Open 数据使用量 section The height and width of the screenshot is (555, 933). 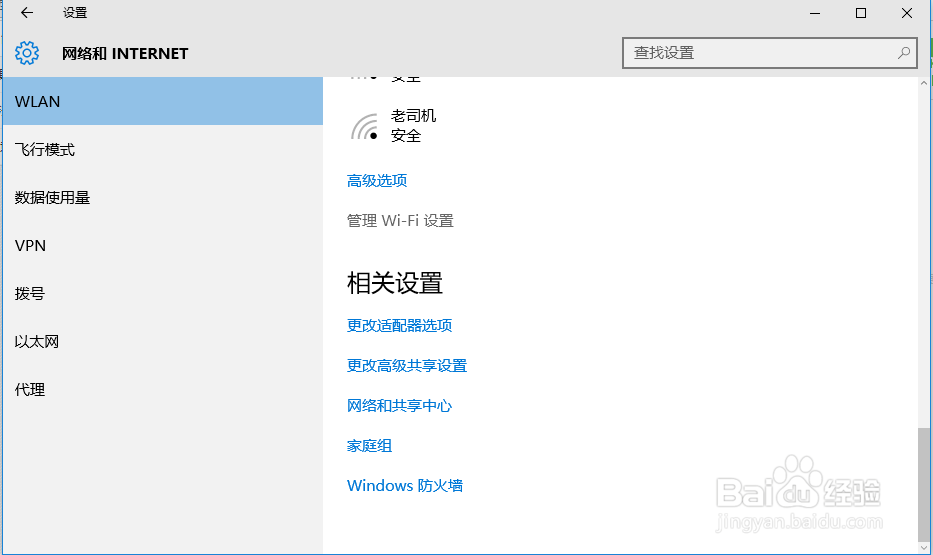pos(163,197)
